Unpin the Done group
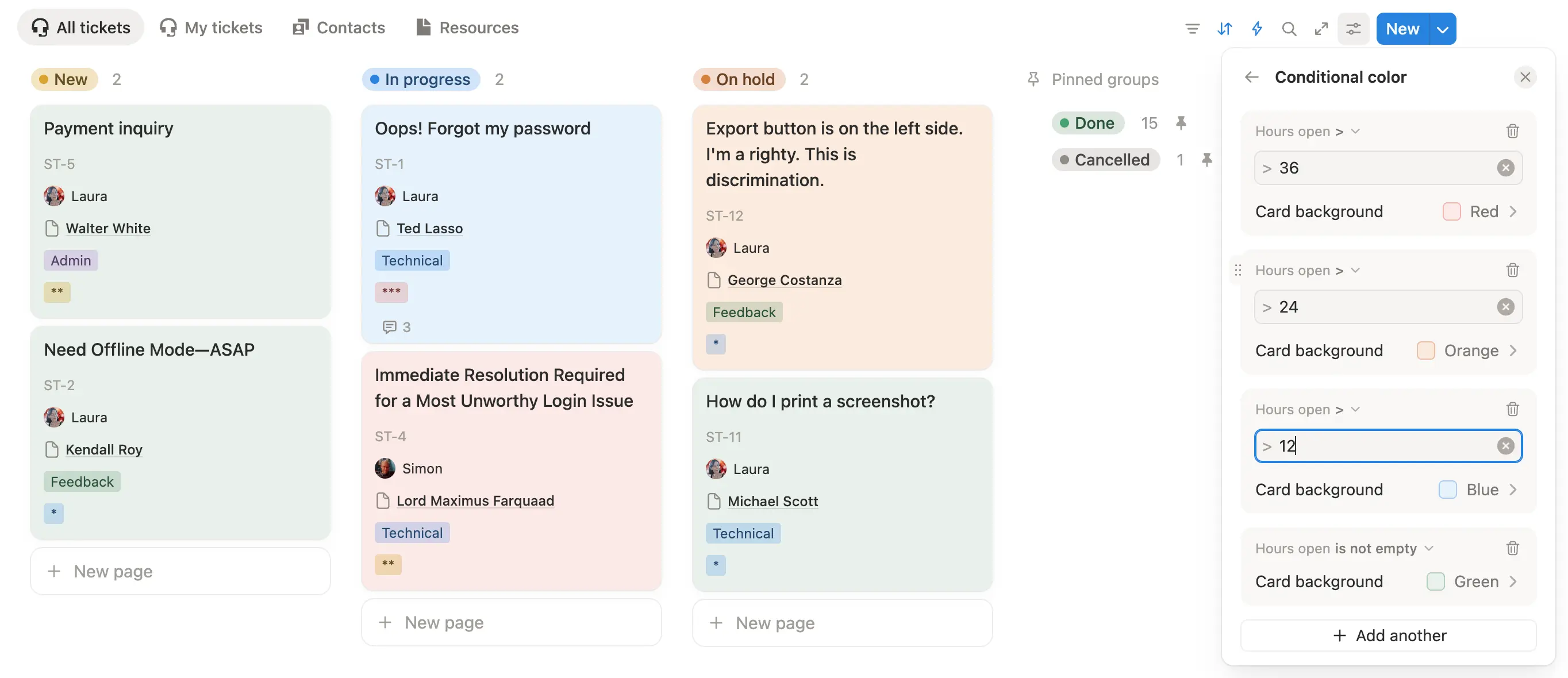Viewport: 1568px width, 678px height. [1182, 122]
